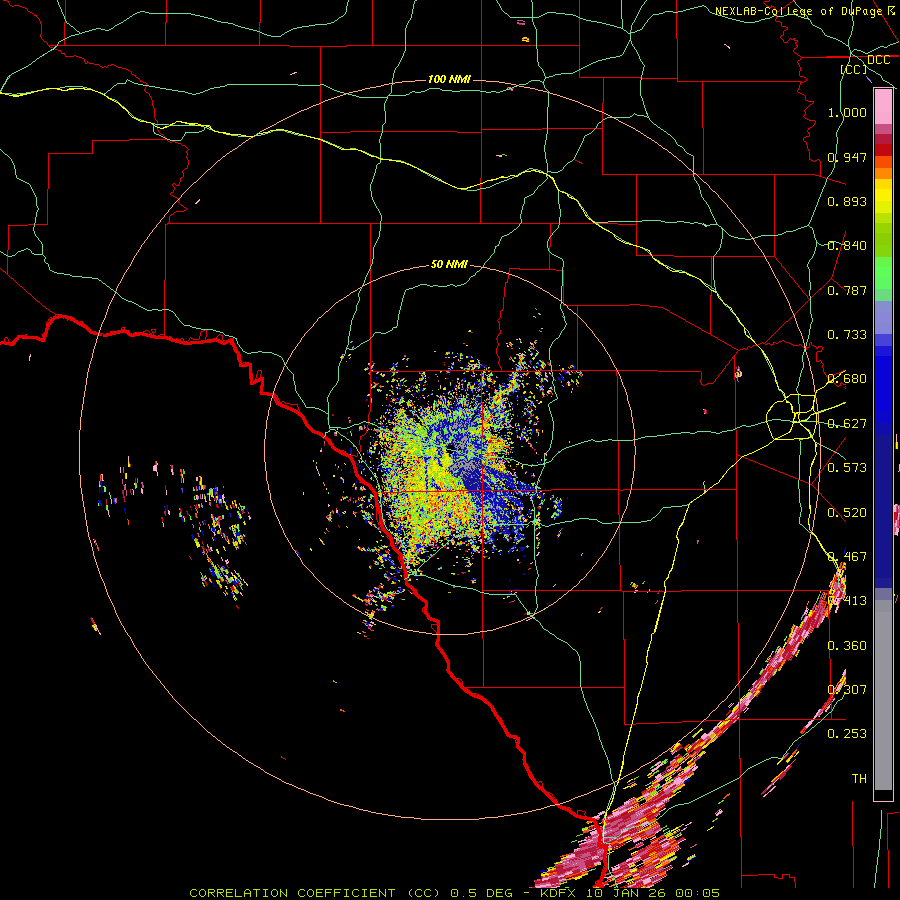Click the 0.787 scale value

click(x=847, y=290)
